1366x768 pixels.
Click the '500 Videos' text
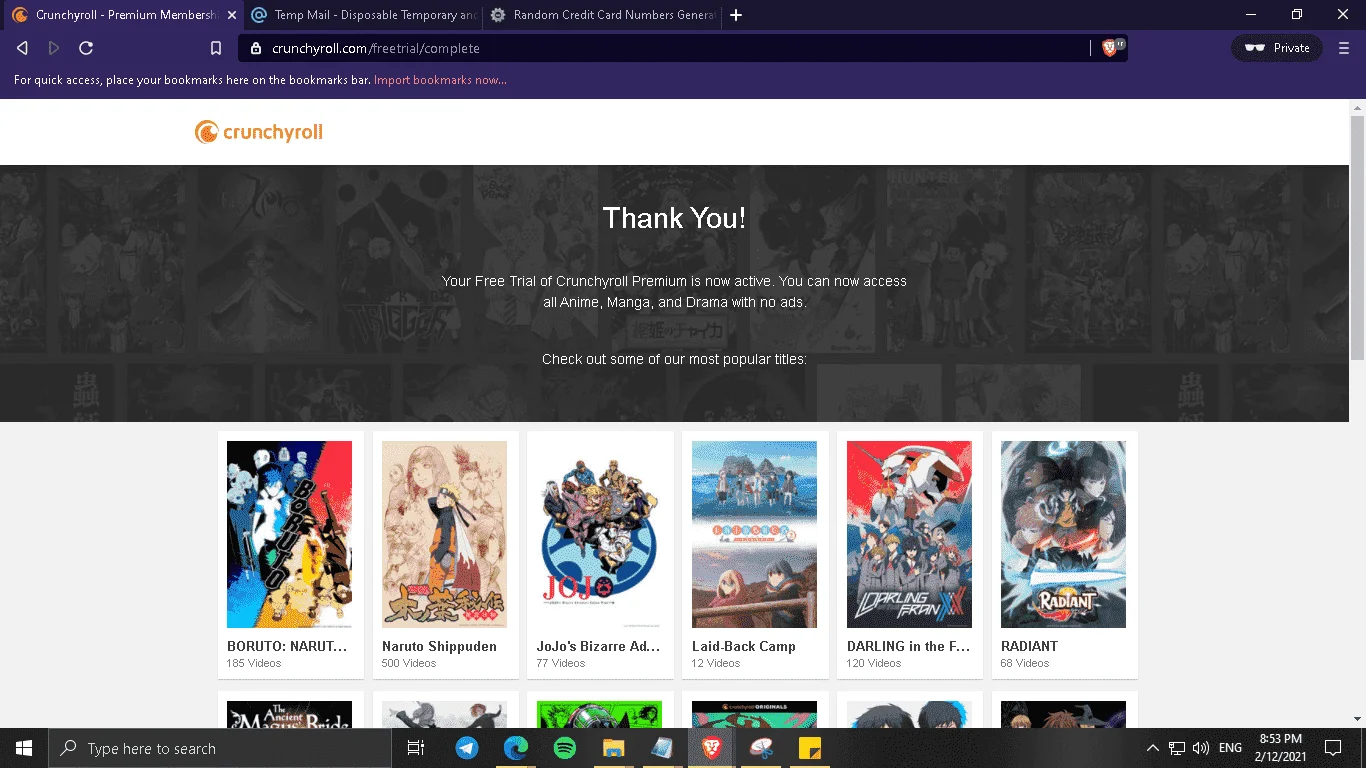(x=409, y=663)
